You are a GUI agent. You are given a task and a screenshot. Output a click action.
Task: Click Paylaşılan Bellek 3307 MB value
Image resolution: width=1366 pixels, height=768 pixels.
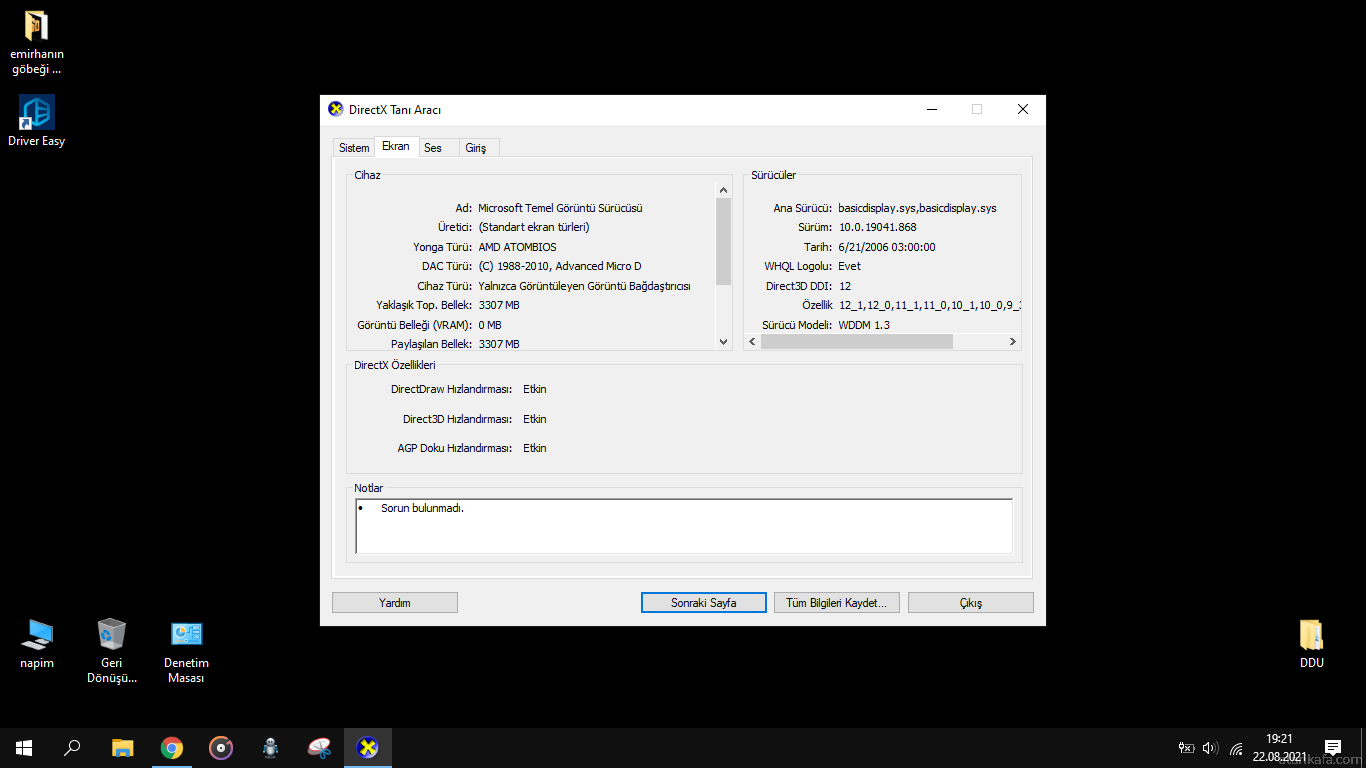(x=498, y=344)
